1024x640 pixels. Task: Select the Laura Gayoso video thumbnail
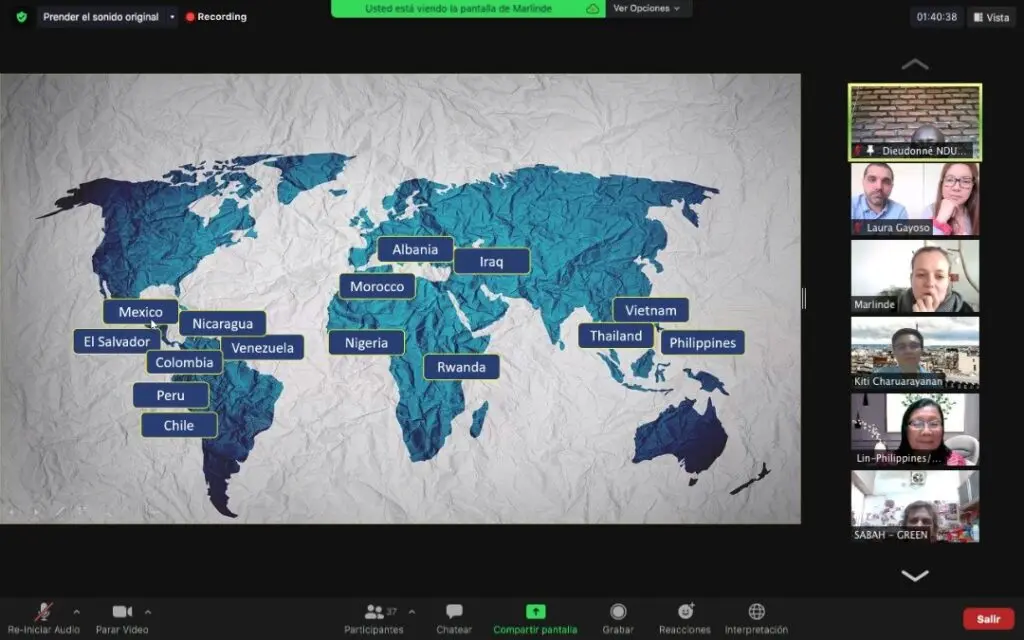point(914,198)
